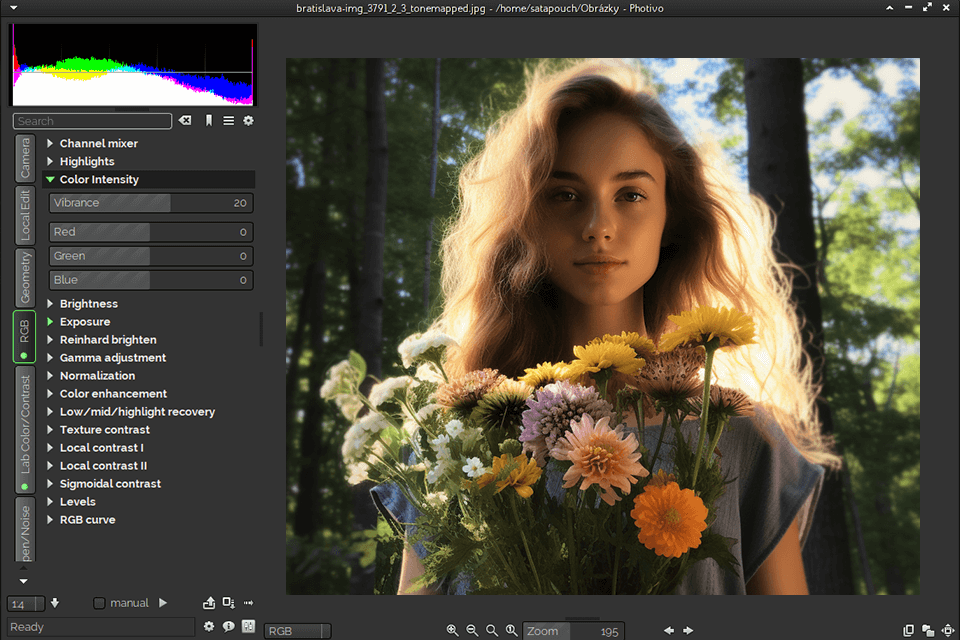
Task: Click the down arrow beside the 14 field
Action: [54, 603]
